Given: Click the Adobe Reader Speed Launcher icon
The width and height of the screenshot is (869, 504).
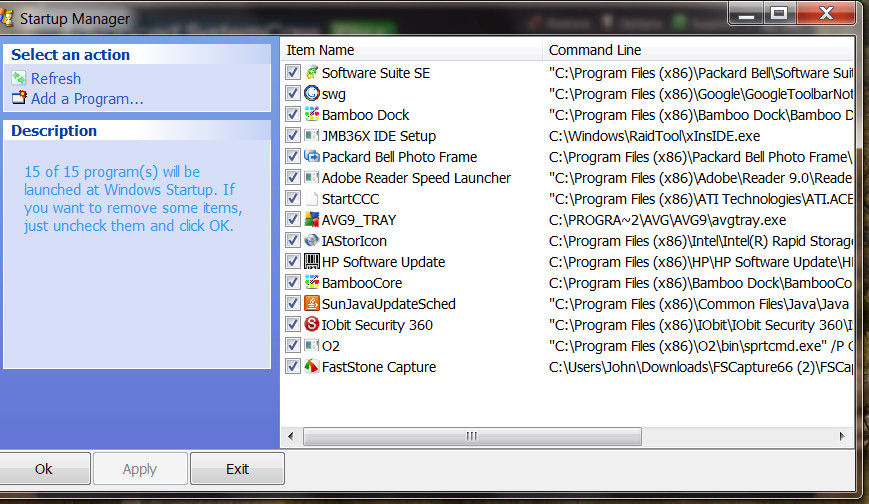Looking at the screenshot, I should (312, 177).
